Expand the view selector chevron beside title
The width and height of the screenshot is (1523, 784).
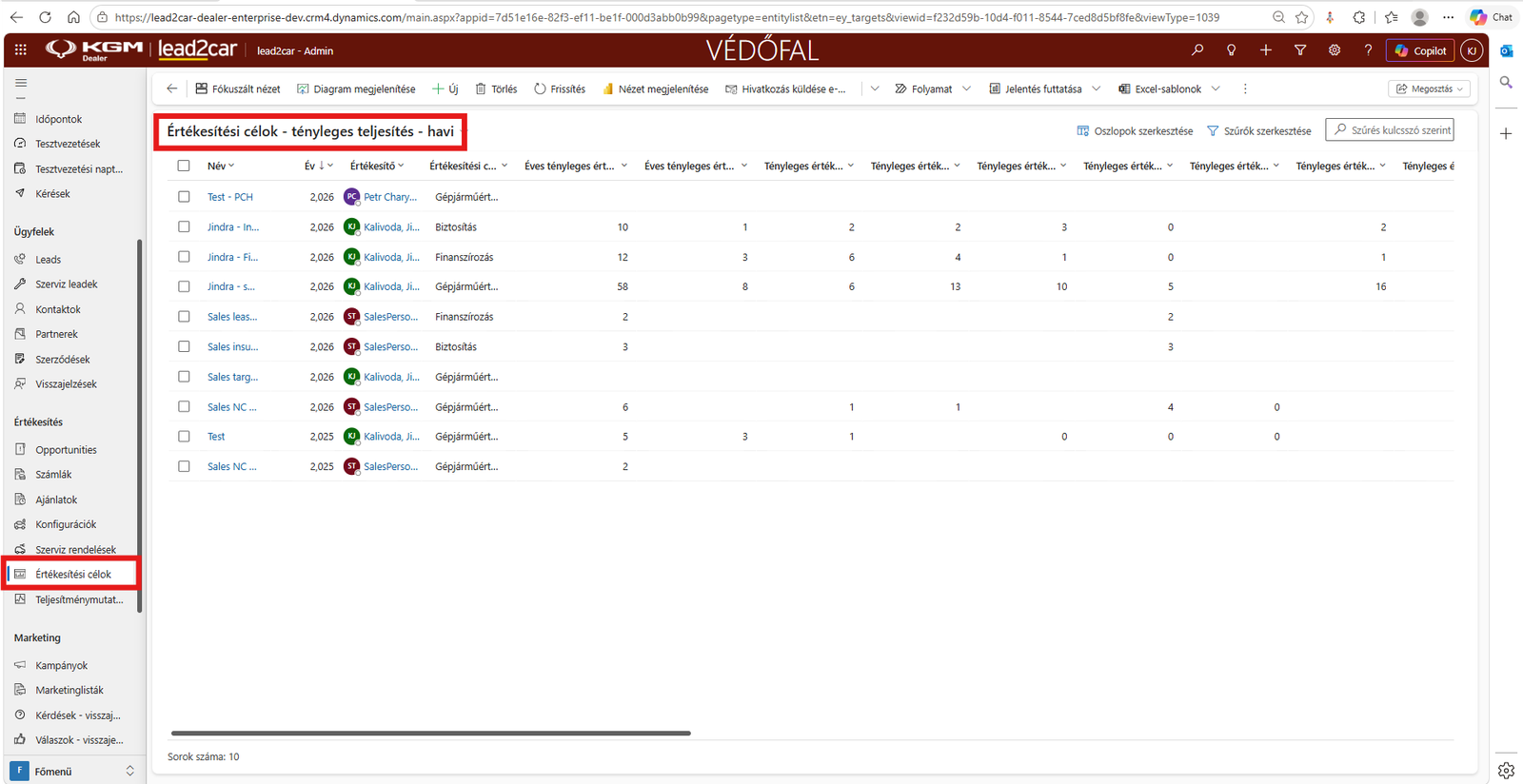point(464,131)
